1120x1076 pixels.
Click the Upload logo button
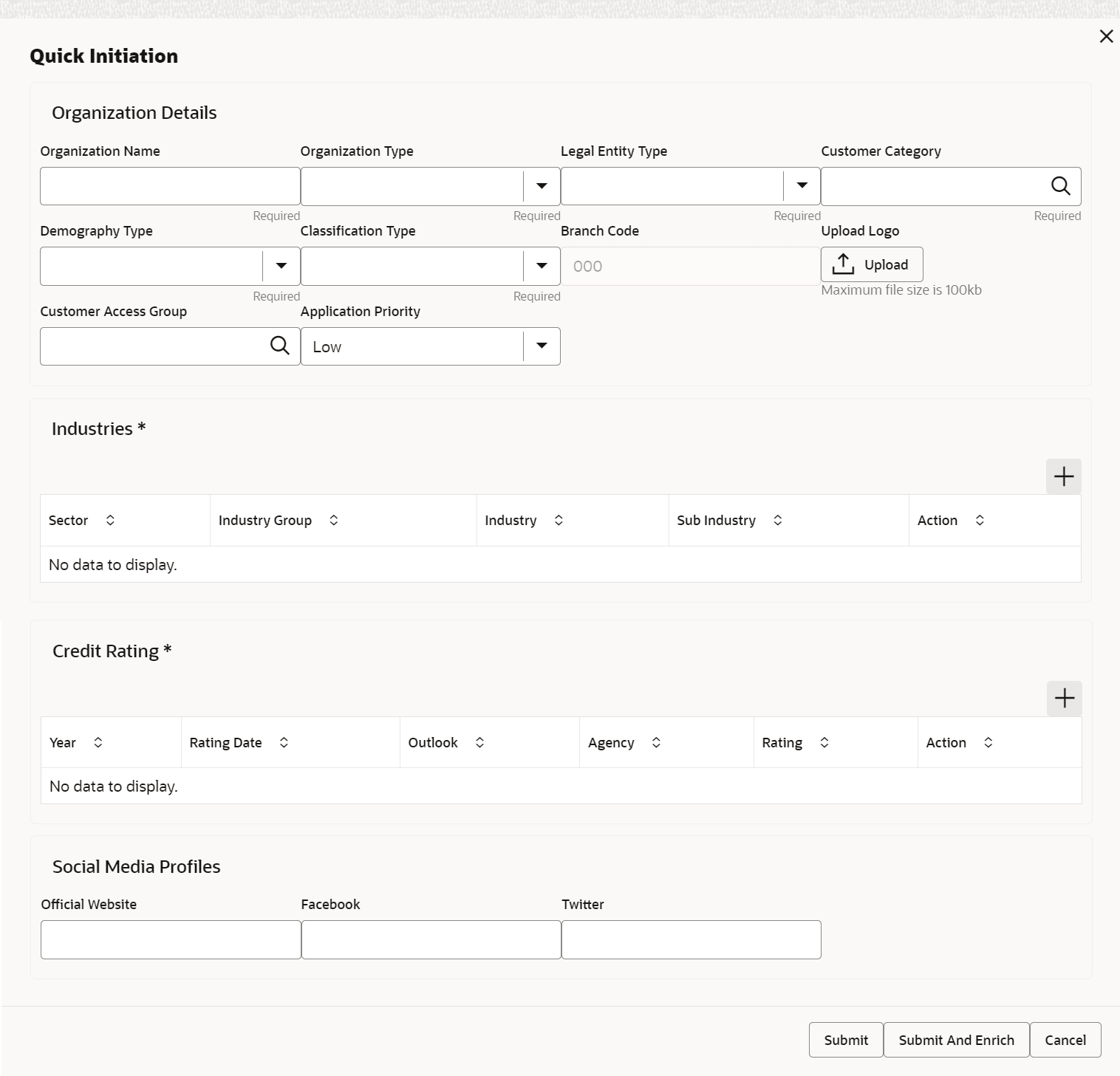[x=872, y=264]
